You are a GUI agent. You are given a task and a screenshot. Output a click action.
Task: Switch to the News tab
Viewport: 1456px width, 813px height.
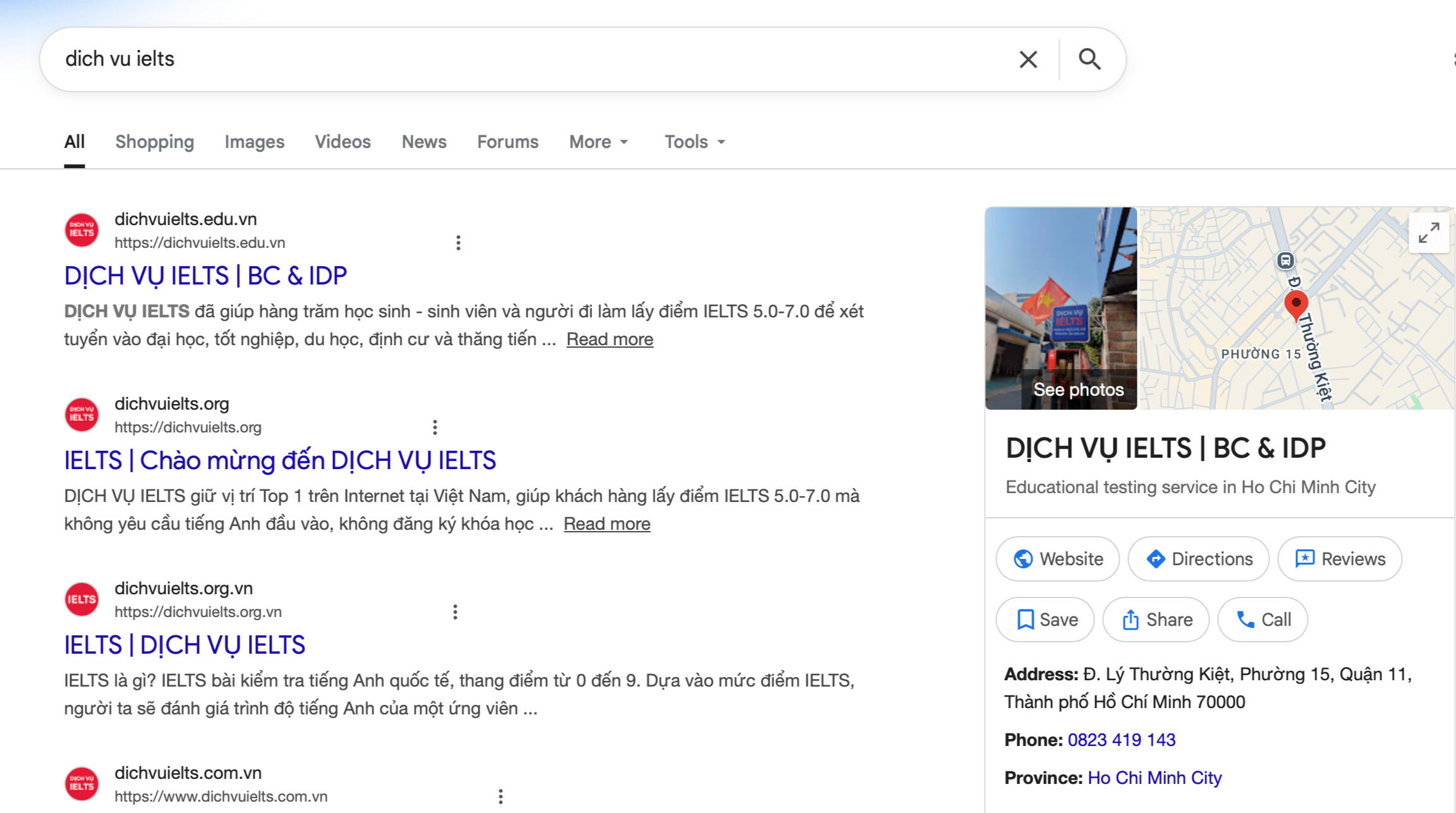424,142
